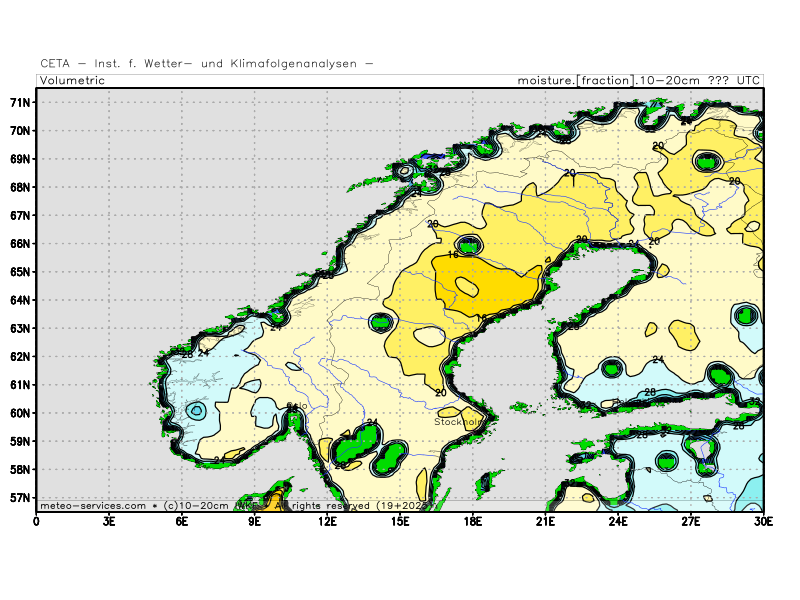Image resolution: width=800 pixels, height=600 pixels.
Task: Click the 21E longitude label
Action: pyautogui.click(x=545, y=521)
